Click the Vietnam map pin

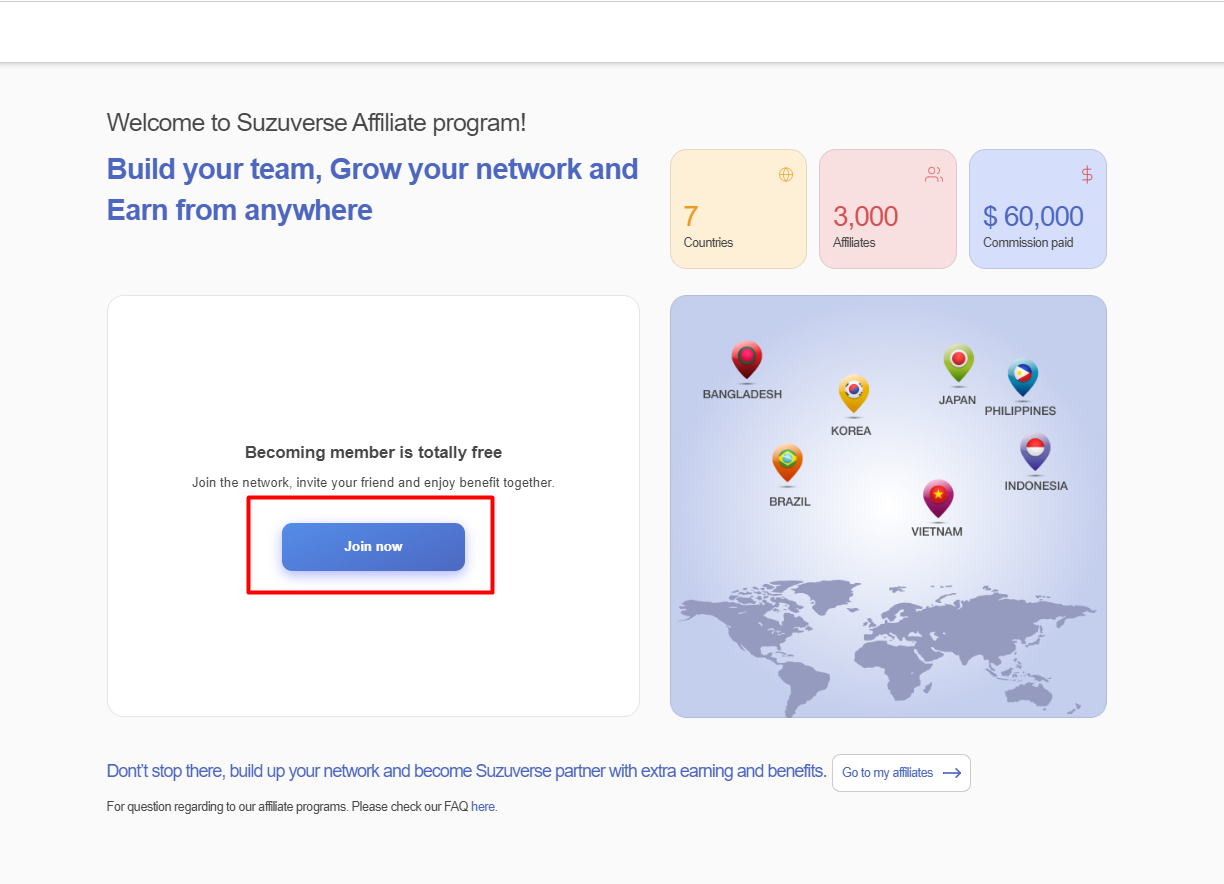click(x=938, y=498)
